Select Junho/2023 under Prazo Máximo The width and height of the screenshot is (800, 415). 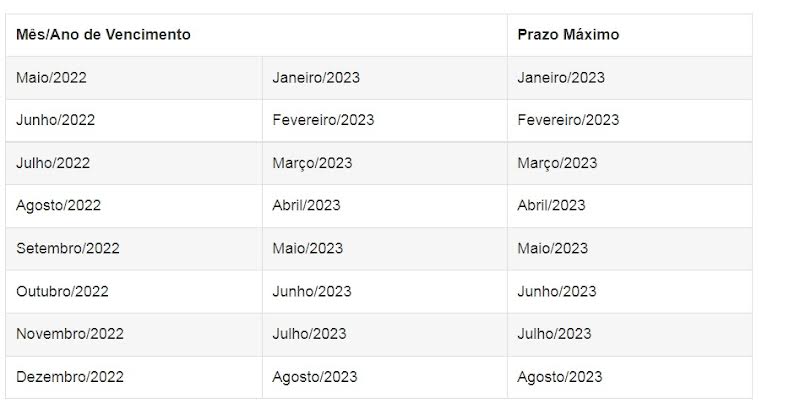point(557,291)
